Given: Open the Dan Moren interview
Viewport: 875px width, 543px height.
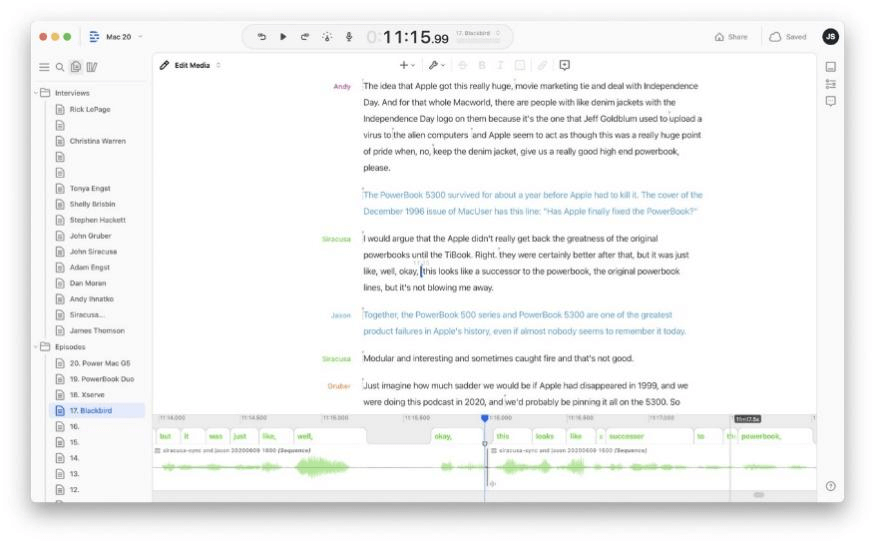Looking at the screenshot, I should (x=88, y=283).
